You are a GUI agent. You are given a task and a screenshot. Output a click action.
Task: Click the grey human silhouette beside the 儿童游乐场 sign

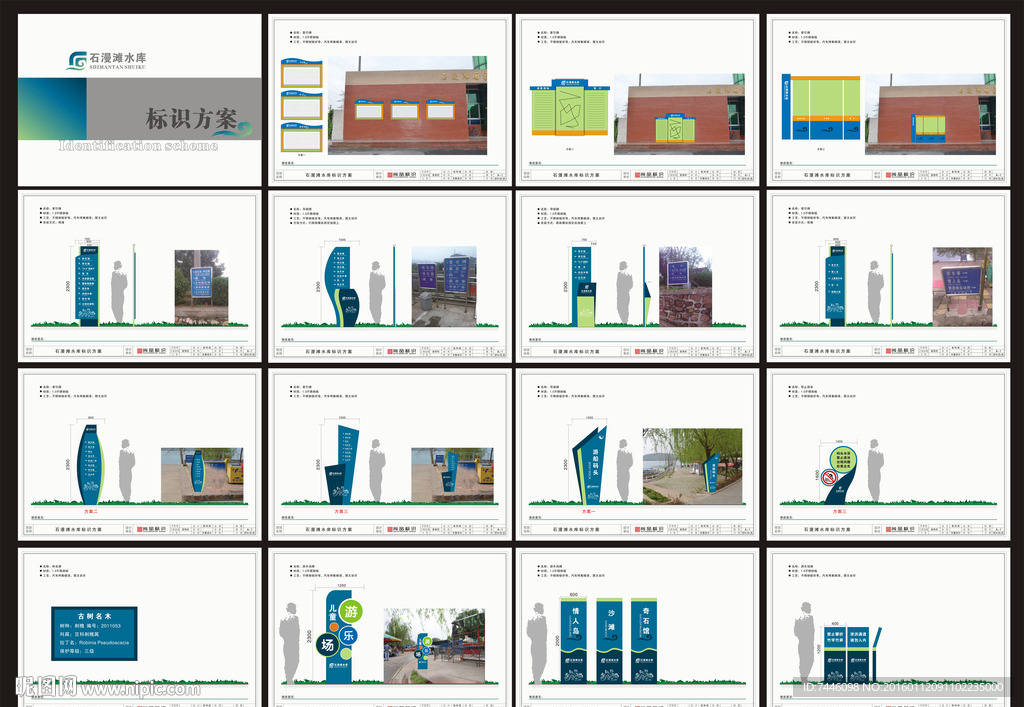289,643
